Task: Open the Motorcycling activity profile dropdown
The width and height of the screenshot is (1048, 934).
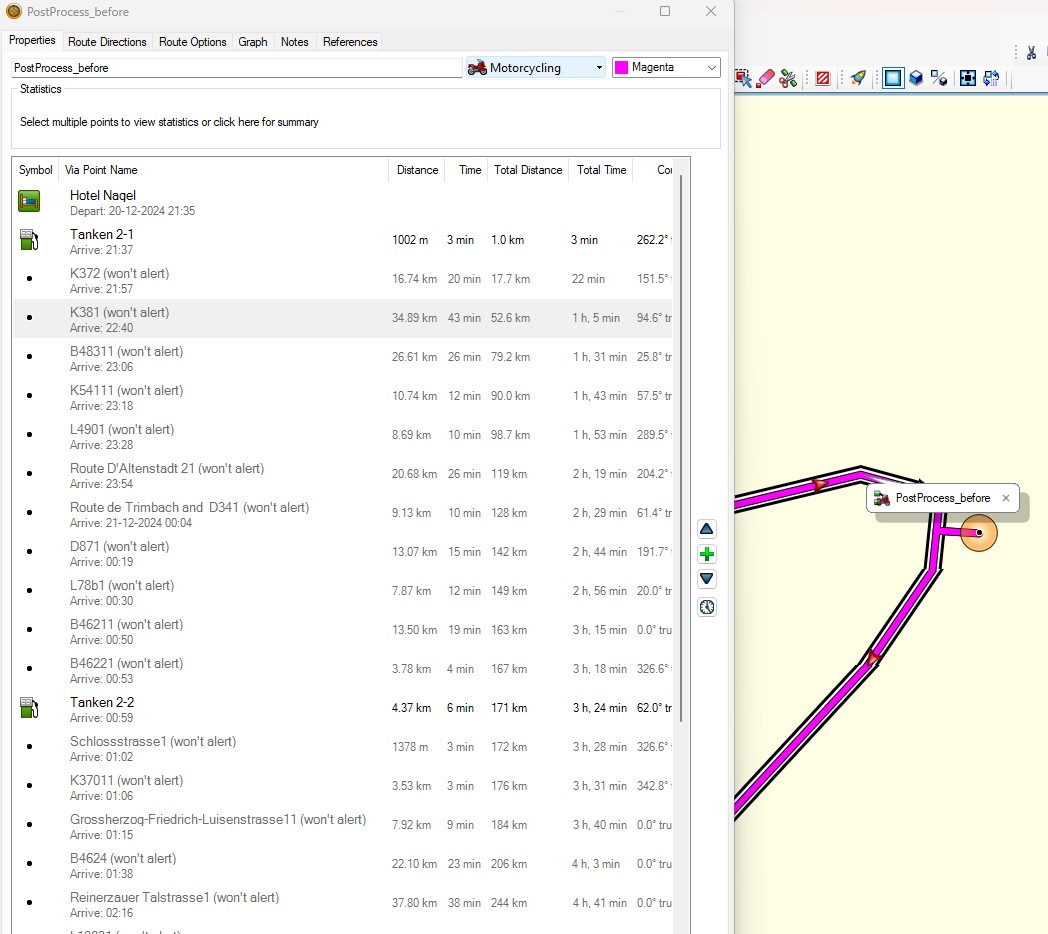Action: click(x=536, y=68)
